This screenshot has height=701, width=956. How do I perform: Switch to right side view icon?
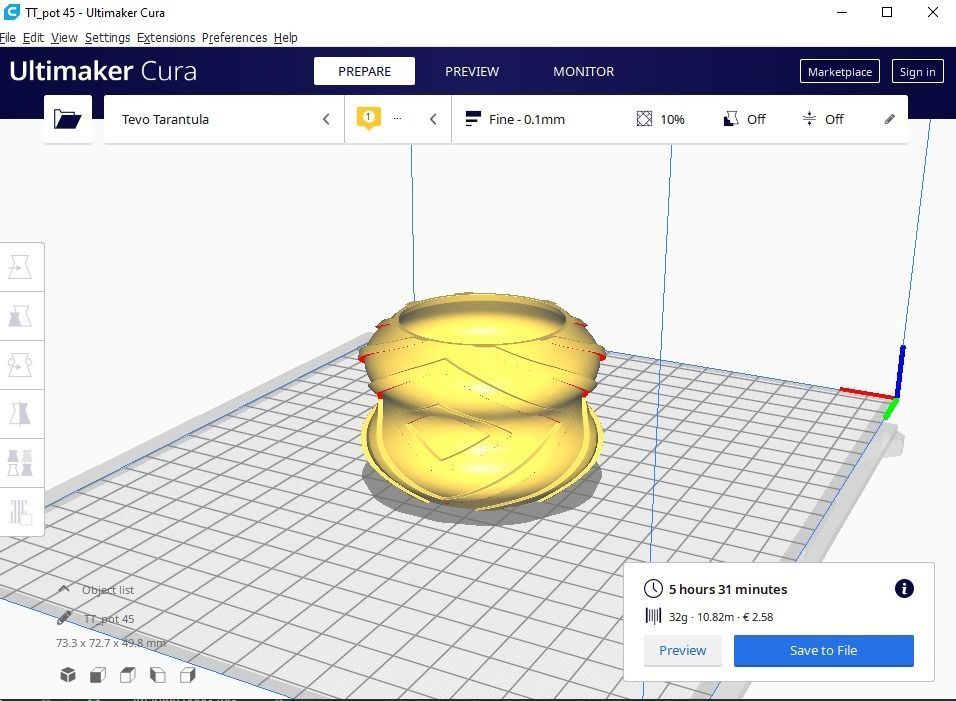(x=187, y=674)
